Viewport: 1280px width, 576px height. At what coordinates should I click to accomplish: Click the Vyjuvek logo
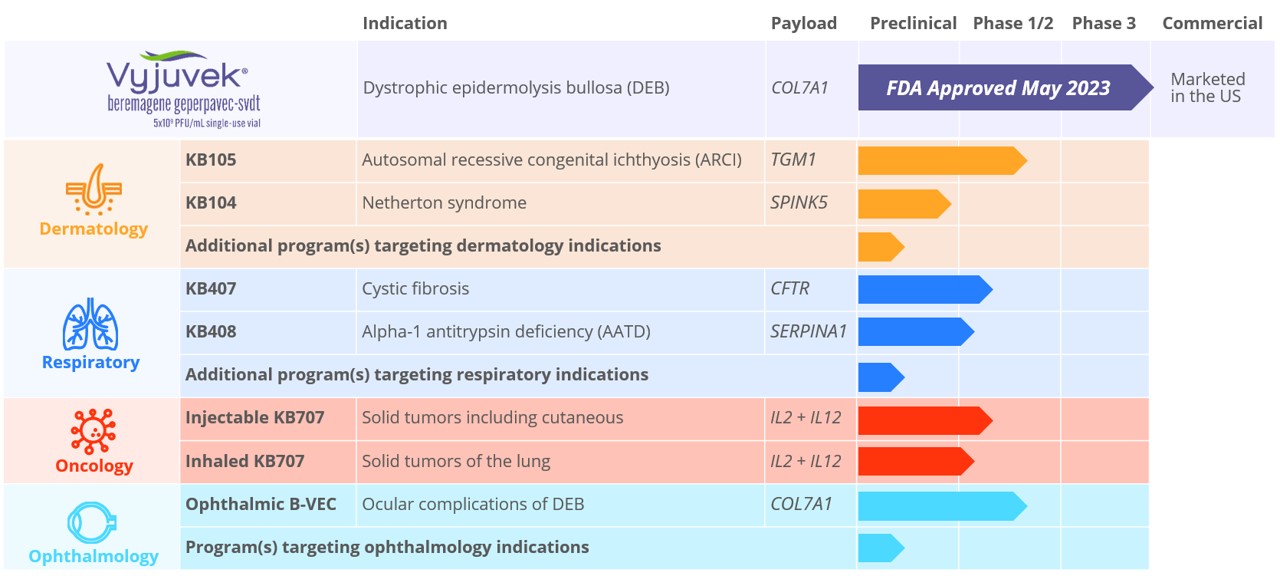click(178, 73)
